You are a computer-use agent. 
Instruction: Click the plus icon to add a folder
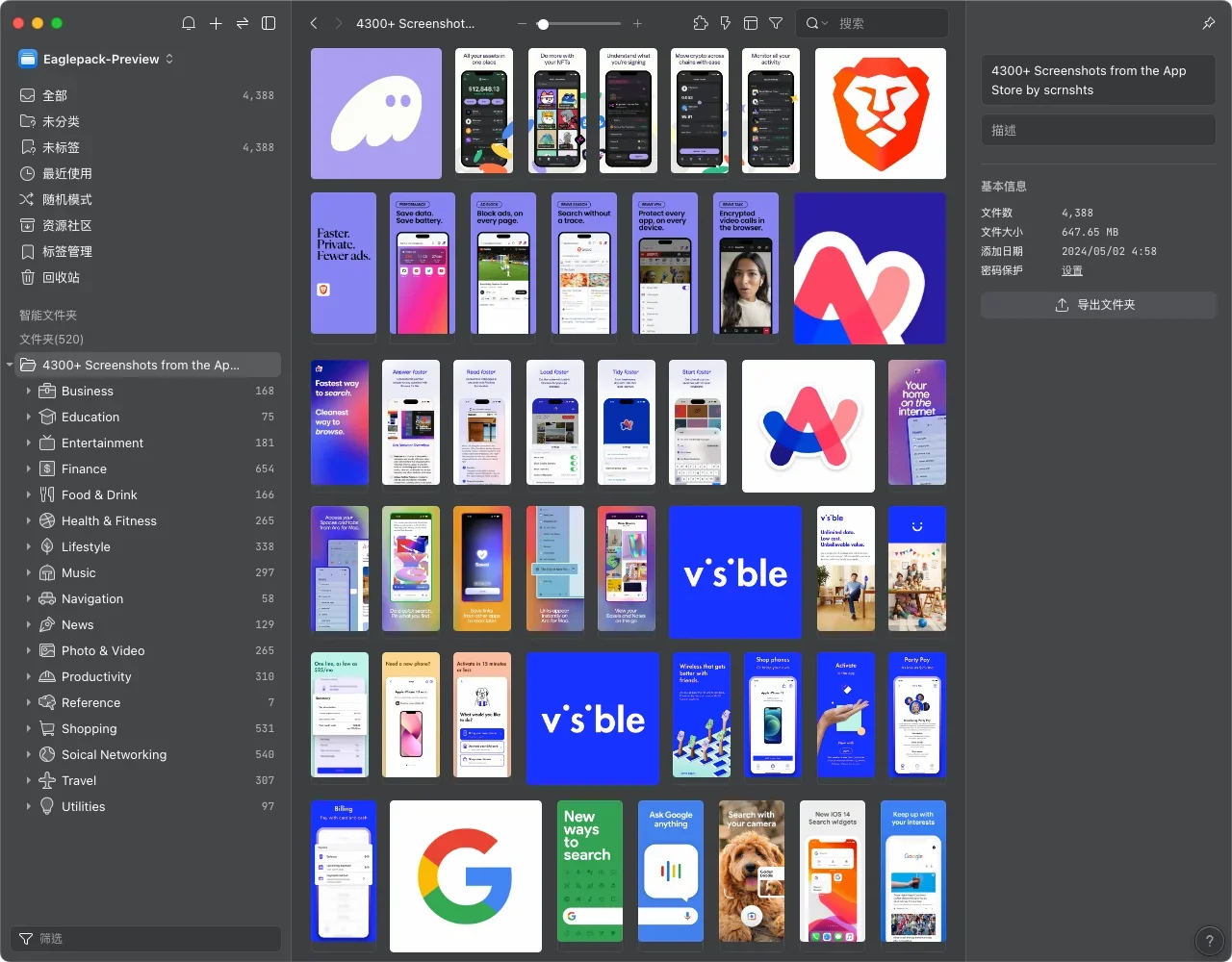(216, 23)
